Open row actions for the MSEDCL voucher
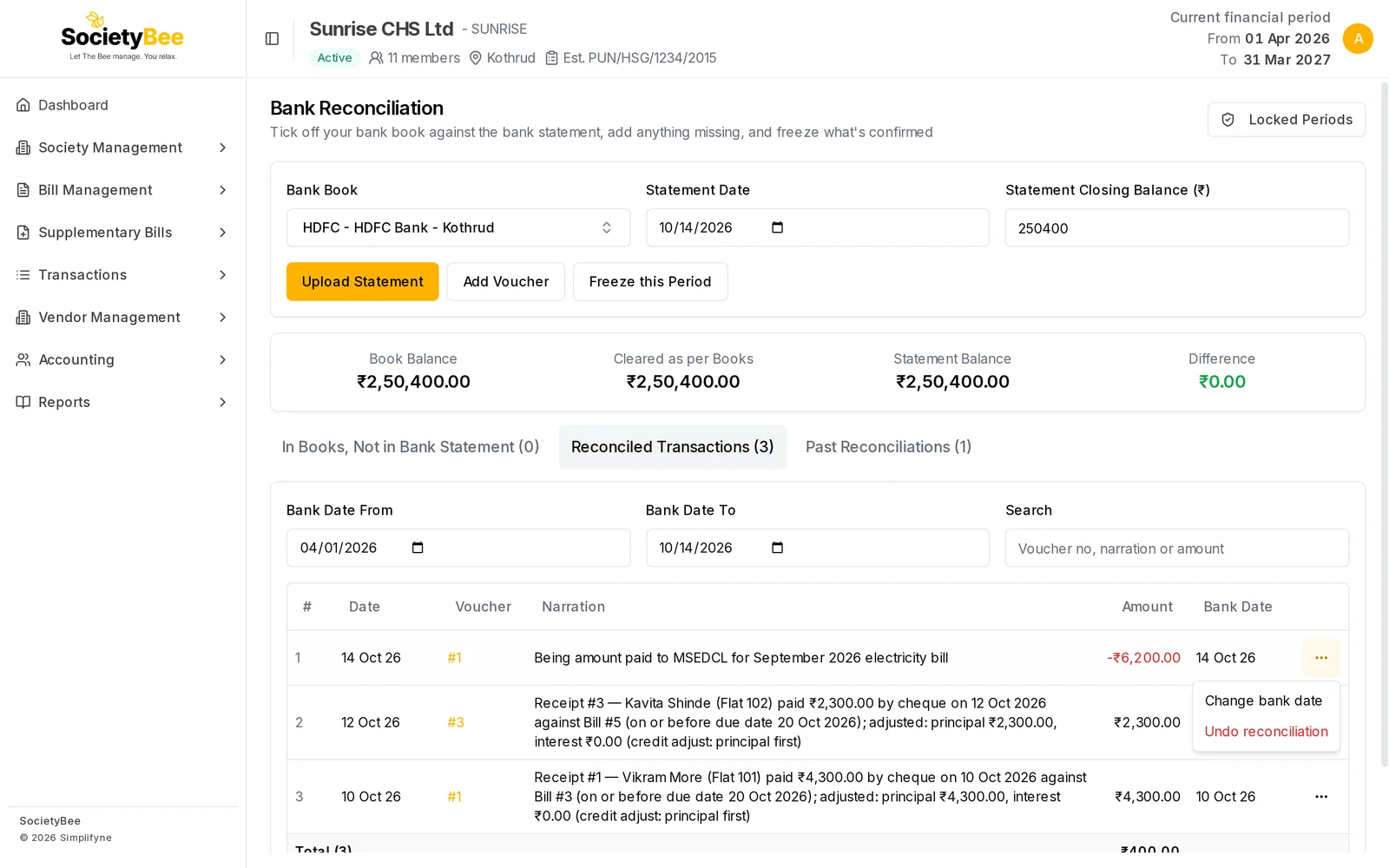The image size is (1389, 868). (1320, 658)
